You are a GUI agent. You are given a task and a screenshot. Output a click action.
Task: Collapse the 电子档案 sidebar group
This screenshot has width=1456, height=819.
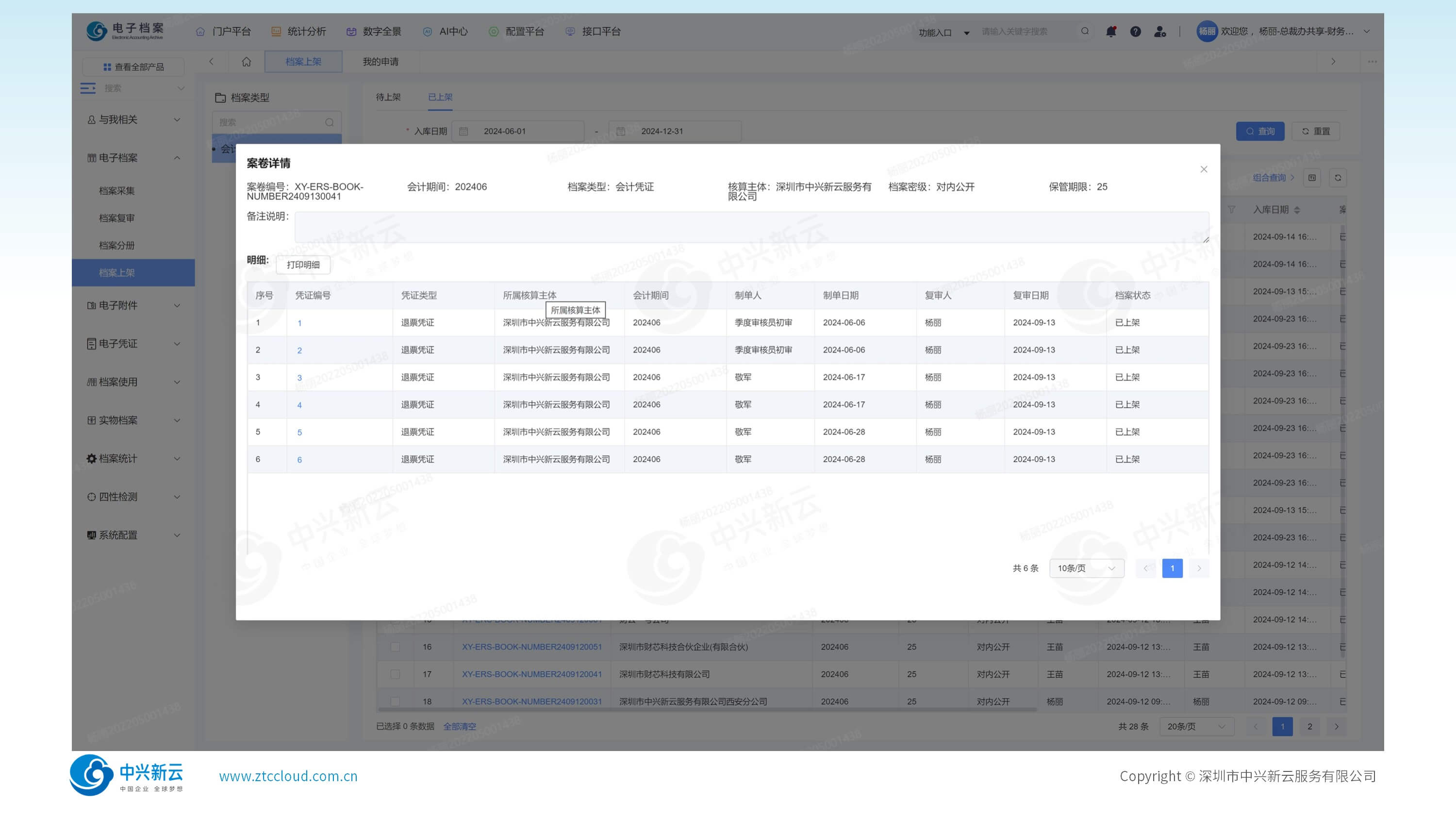coord(133,158)
